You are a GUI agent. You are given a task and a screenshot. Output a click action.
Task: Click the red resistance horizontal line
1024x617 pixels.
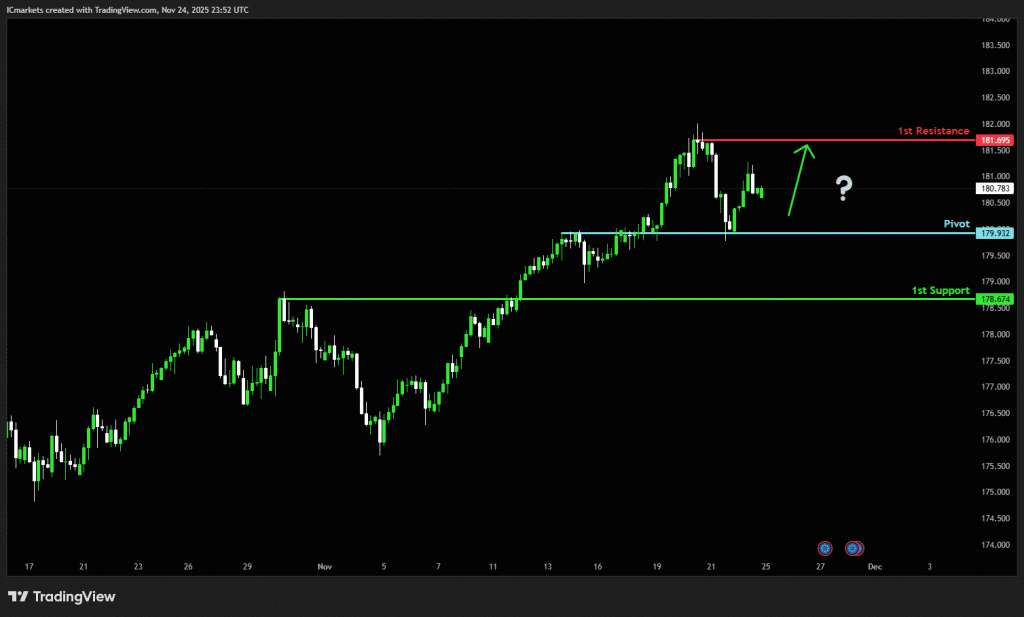pyautogui.click(x=850, y=140)
